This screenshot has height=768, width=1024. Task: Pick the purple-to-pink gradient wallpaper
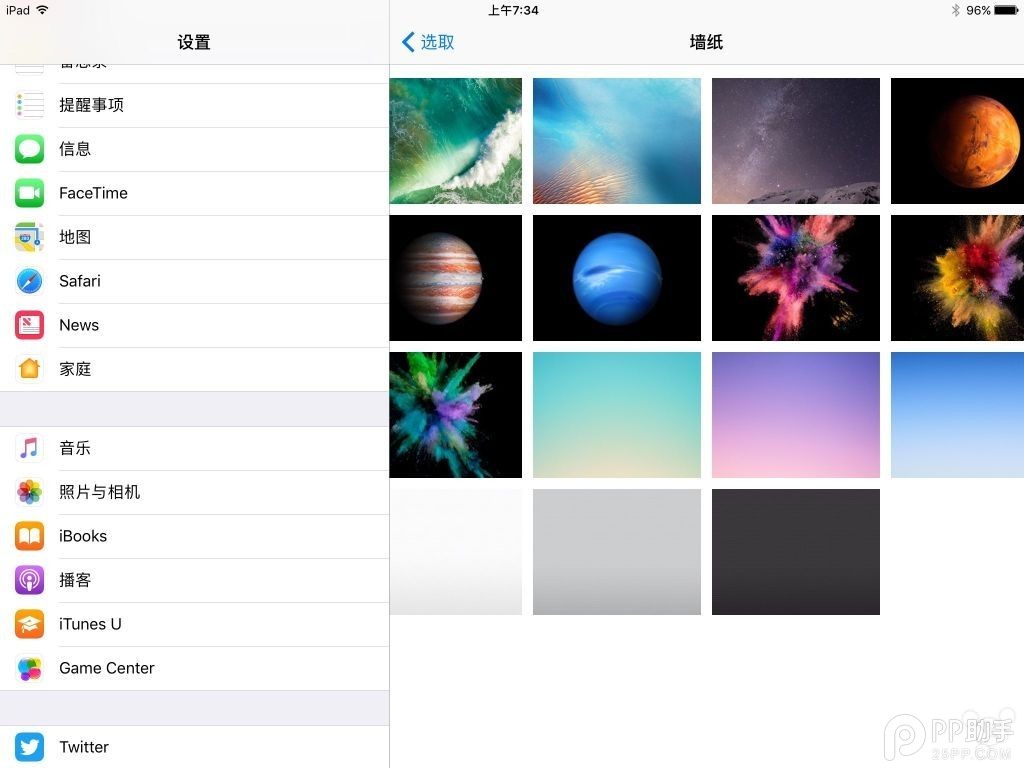pyautogui.click(x=795, y=415)
